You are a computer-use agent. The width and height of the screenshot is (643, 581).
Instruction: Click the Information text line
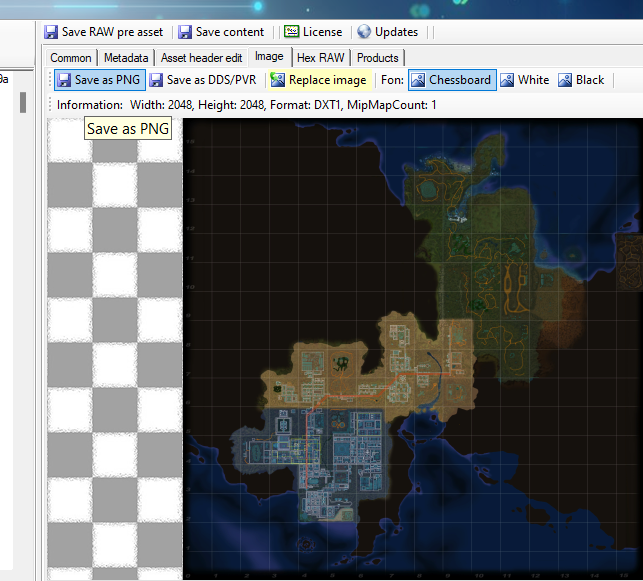point(246,105)
